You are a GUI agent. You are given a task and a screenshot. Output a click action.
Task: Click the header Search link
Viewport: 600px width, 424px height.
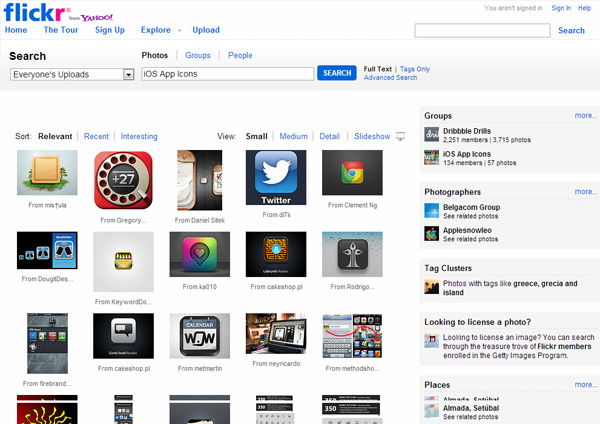point(571,30)
